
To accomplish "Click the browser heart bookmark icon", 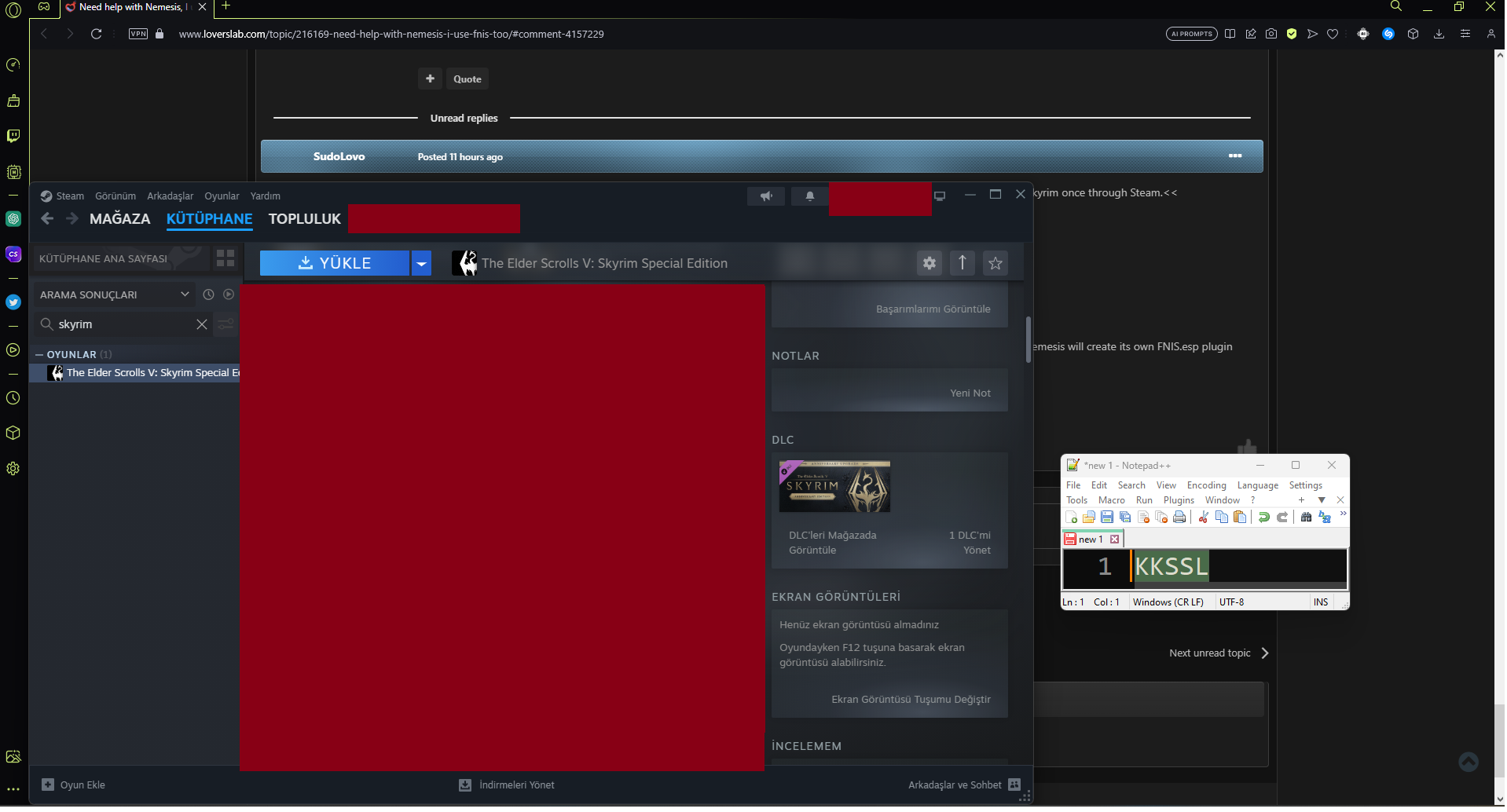I will [x=1333, y=34].
